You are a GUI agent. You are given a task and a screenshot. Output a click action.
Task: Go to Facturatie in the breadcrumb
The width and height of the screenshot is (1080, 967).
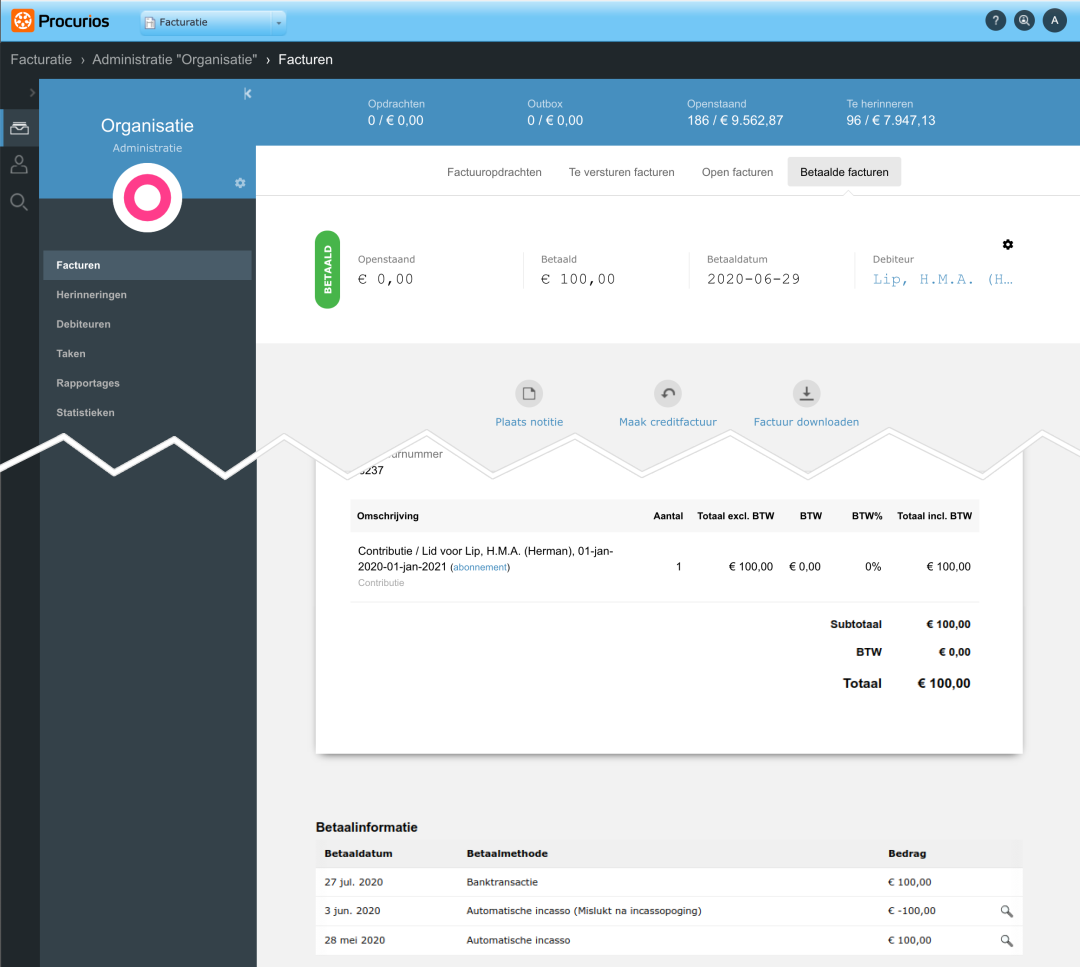click(41, 60)
